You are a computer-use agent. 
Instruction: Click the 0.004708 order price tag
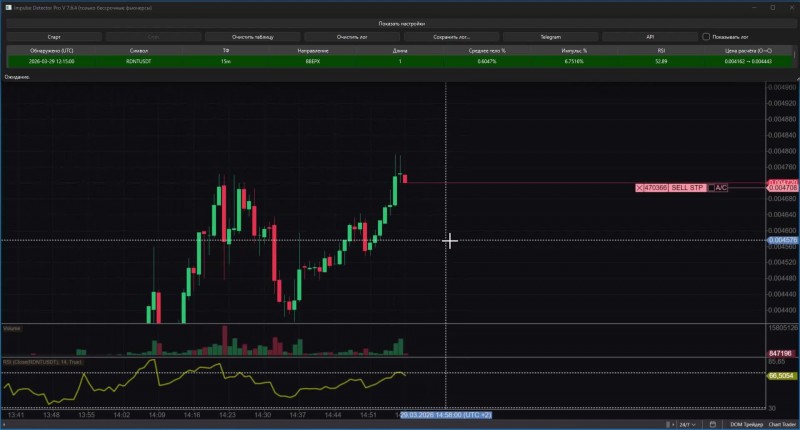pos(783,188)
